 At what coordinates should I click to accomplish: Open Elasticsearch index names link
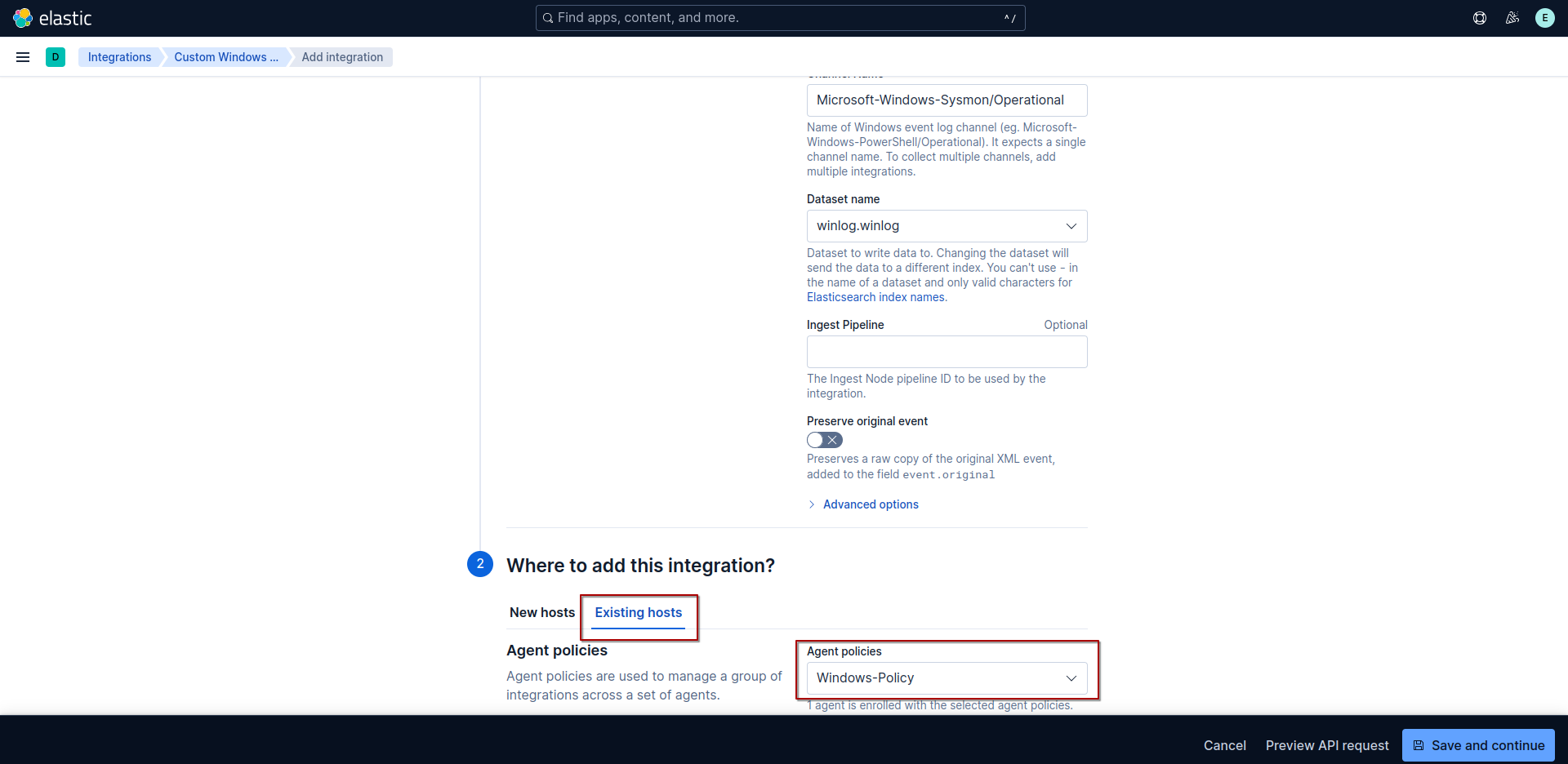click(875, 297)
